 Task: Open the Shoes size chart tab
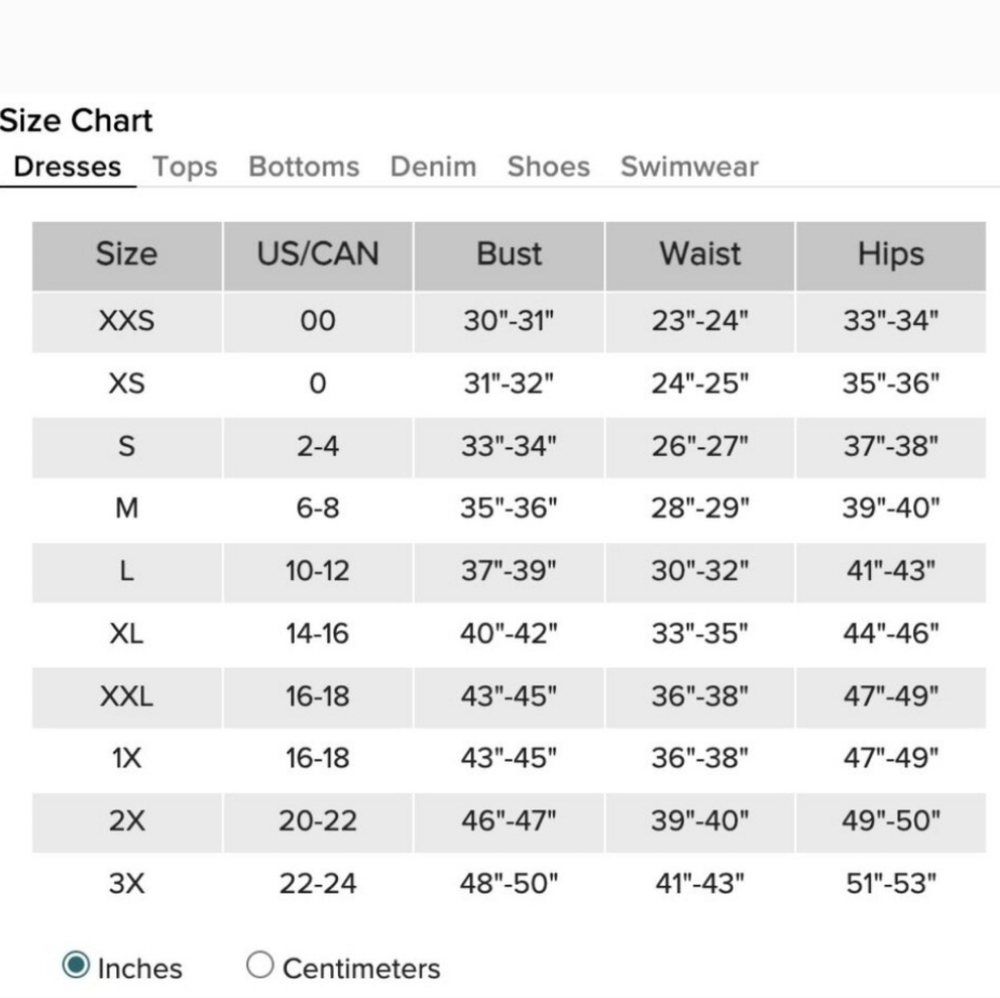pos(548,166)
